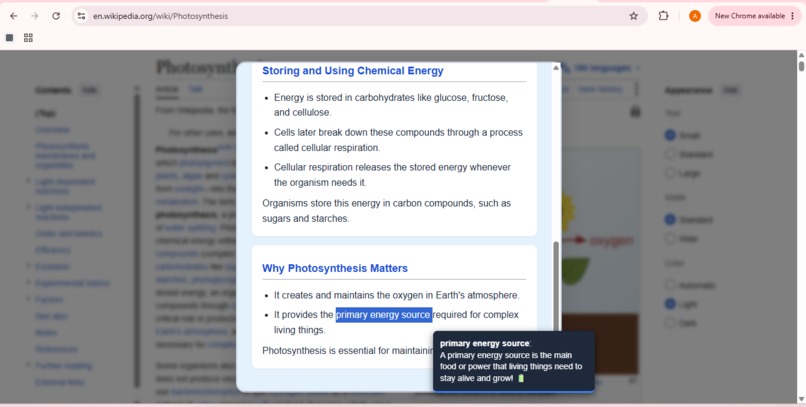Click the square icon in bookmarks bar
Screen dimensions: 806x407
(9, 38)
